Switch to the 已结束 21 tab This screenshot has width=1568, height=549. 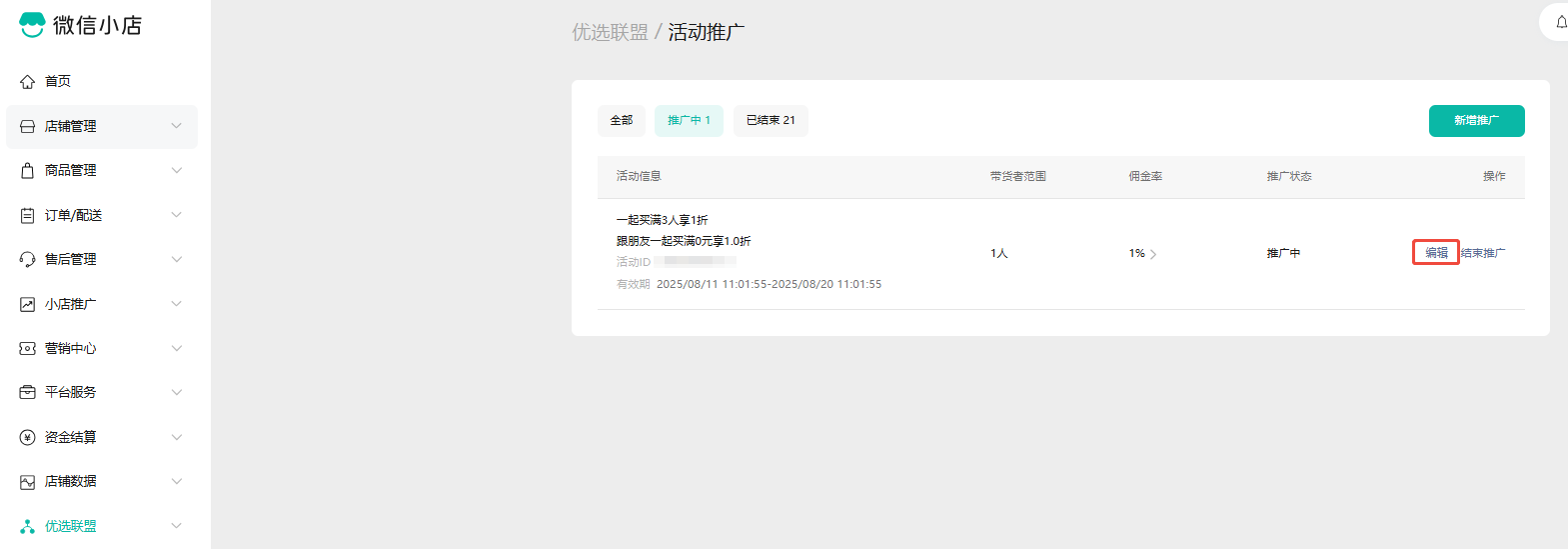pos(771,121)
